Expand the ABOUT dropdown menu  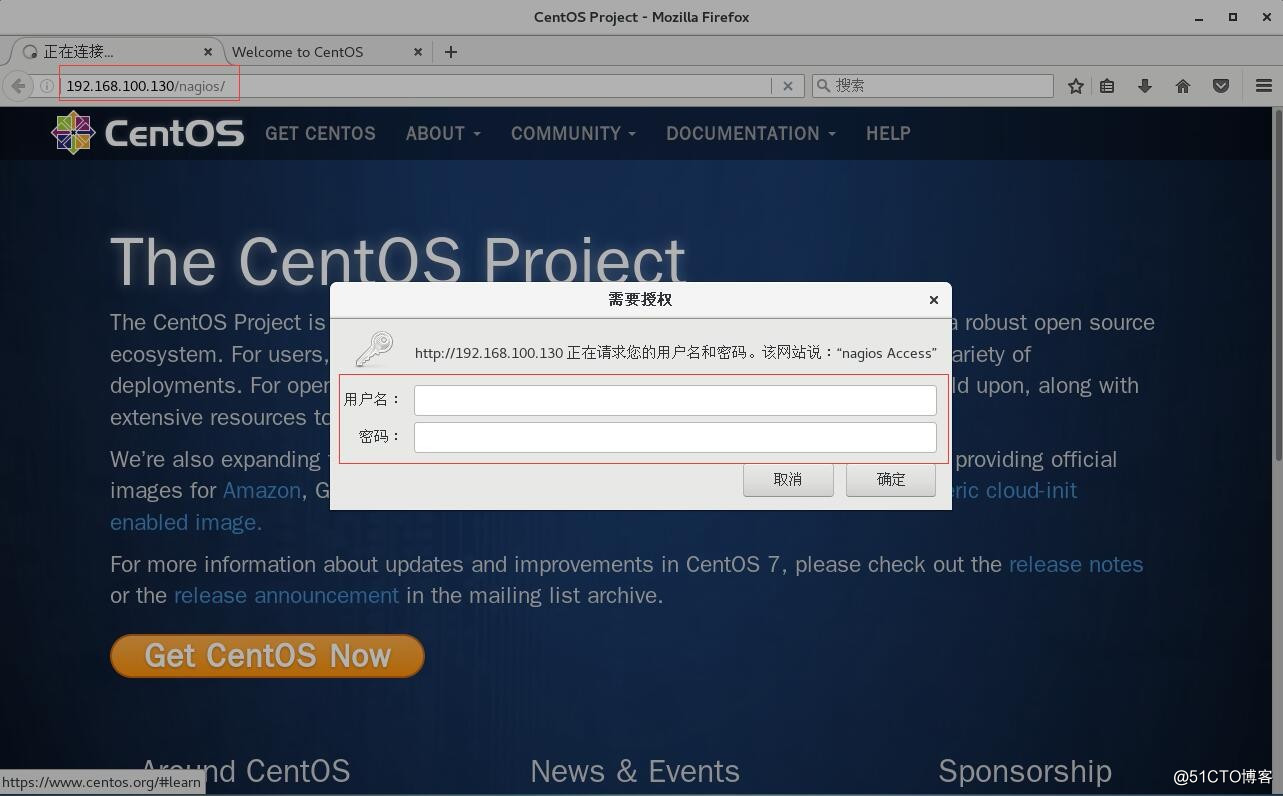click(x=443, y=133)
